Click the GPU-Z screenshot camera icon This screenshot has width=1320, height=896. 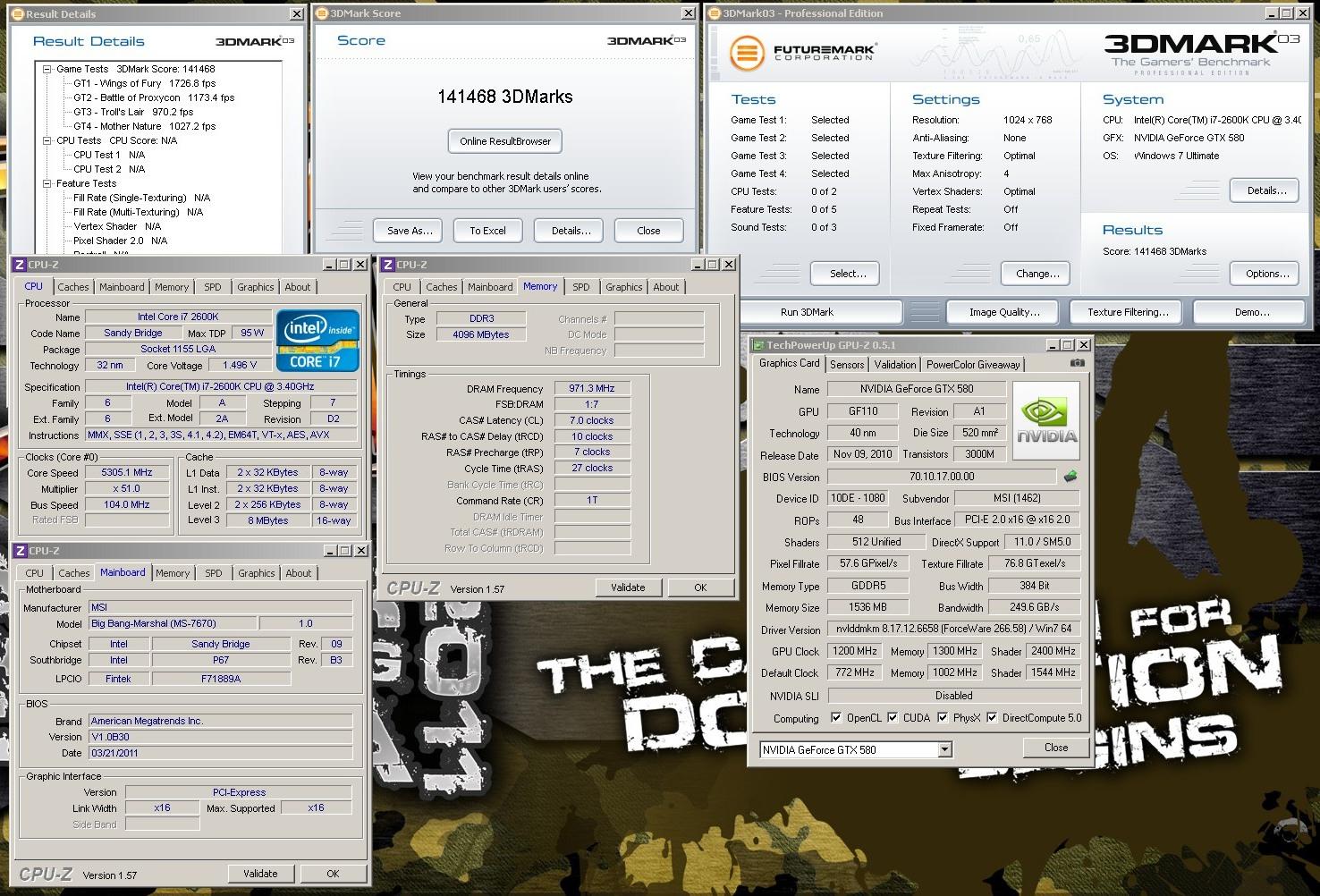click(x=1078, y=363)
